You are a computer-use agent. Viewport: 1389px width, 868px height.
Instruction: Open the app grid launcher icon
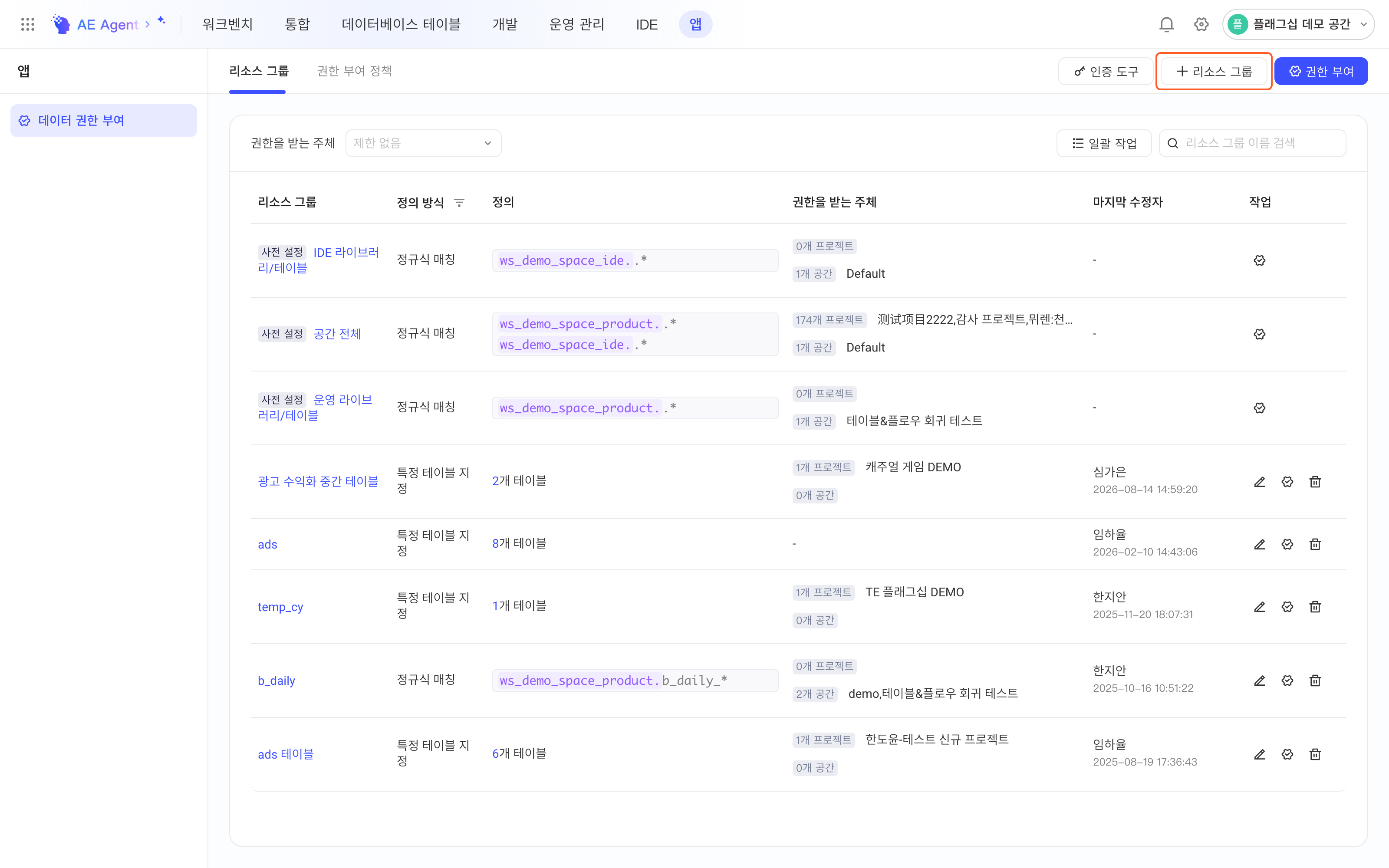[x=27, y=24]
